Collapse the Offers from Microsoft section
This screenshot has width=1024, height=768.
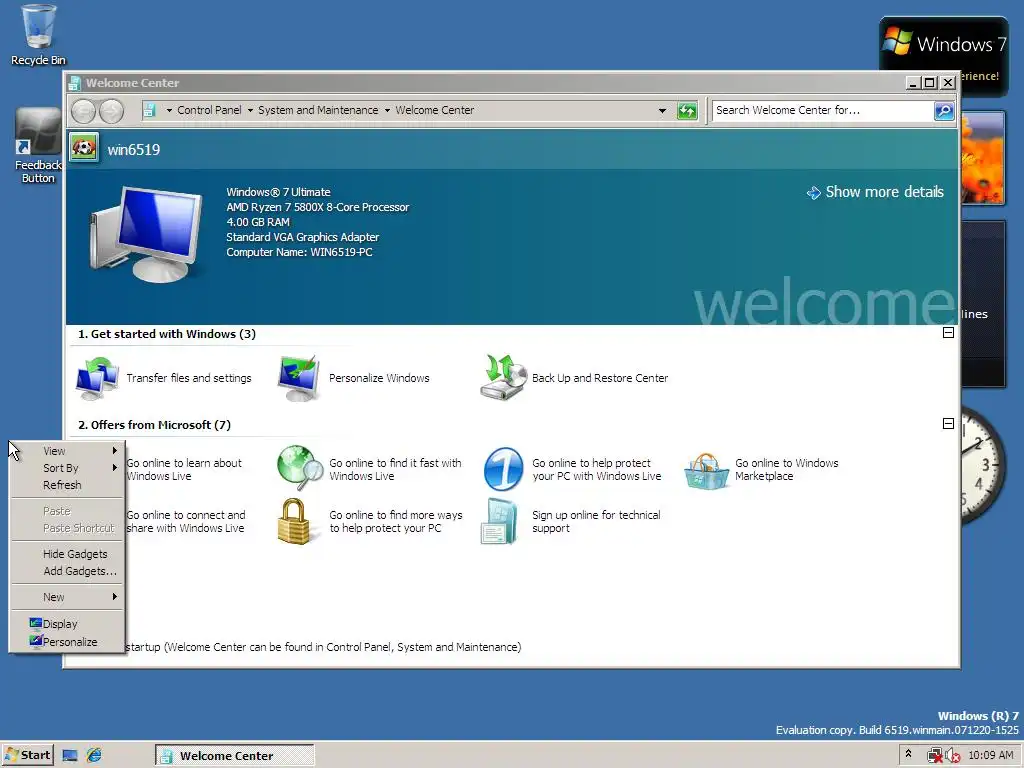(x=948, y=423)
